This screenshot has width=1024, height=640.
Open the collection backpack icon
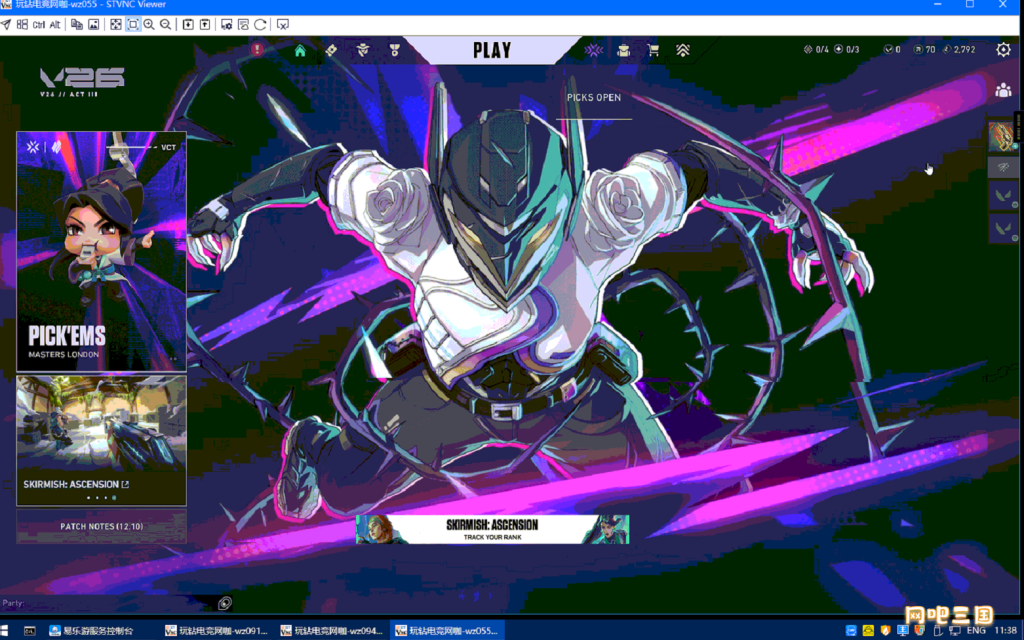(624, 50)
